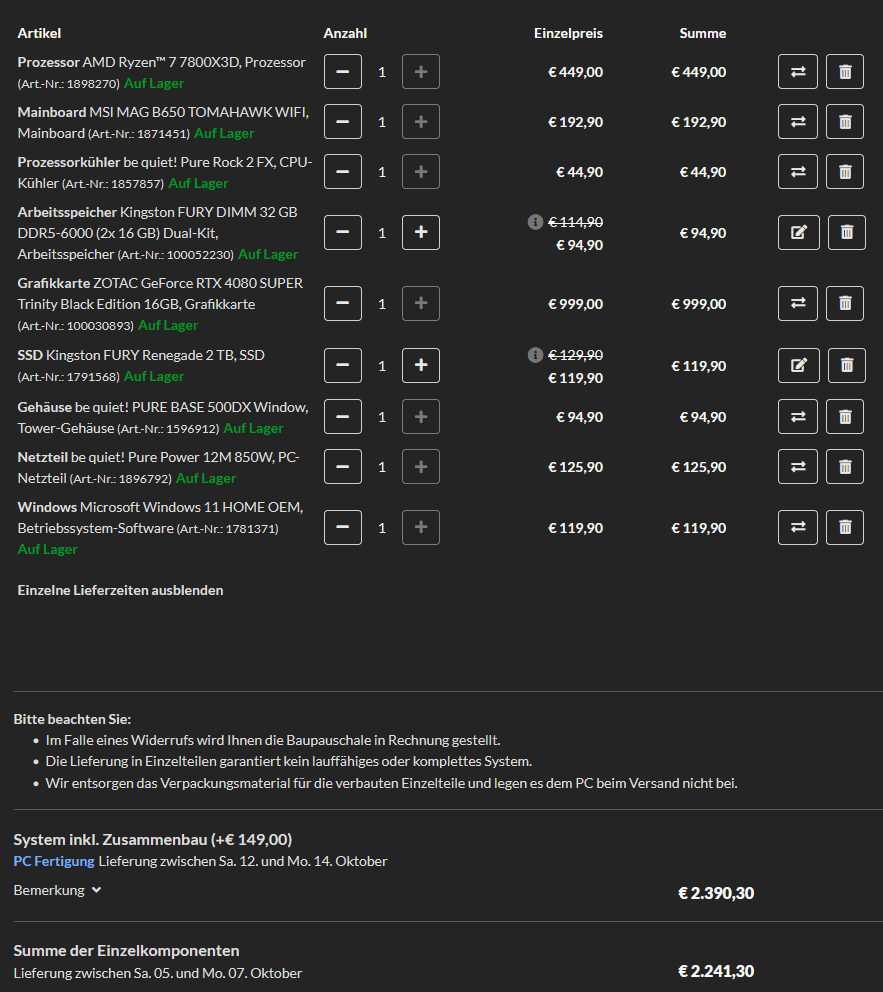
Task: Delete the PURE BASE 500DX Window case
Action: coord(845,416)
